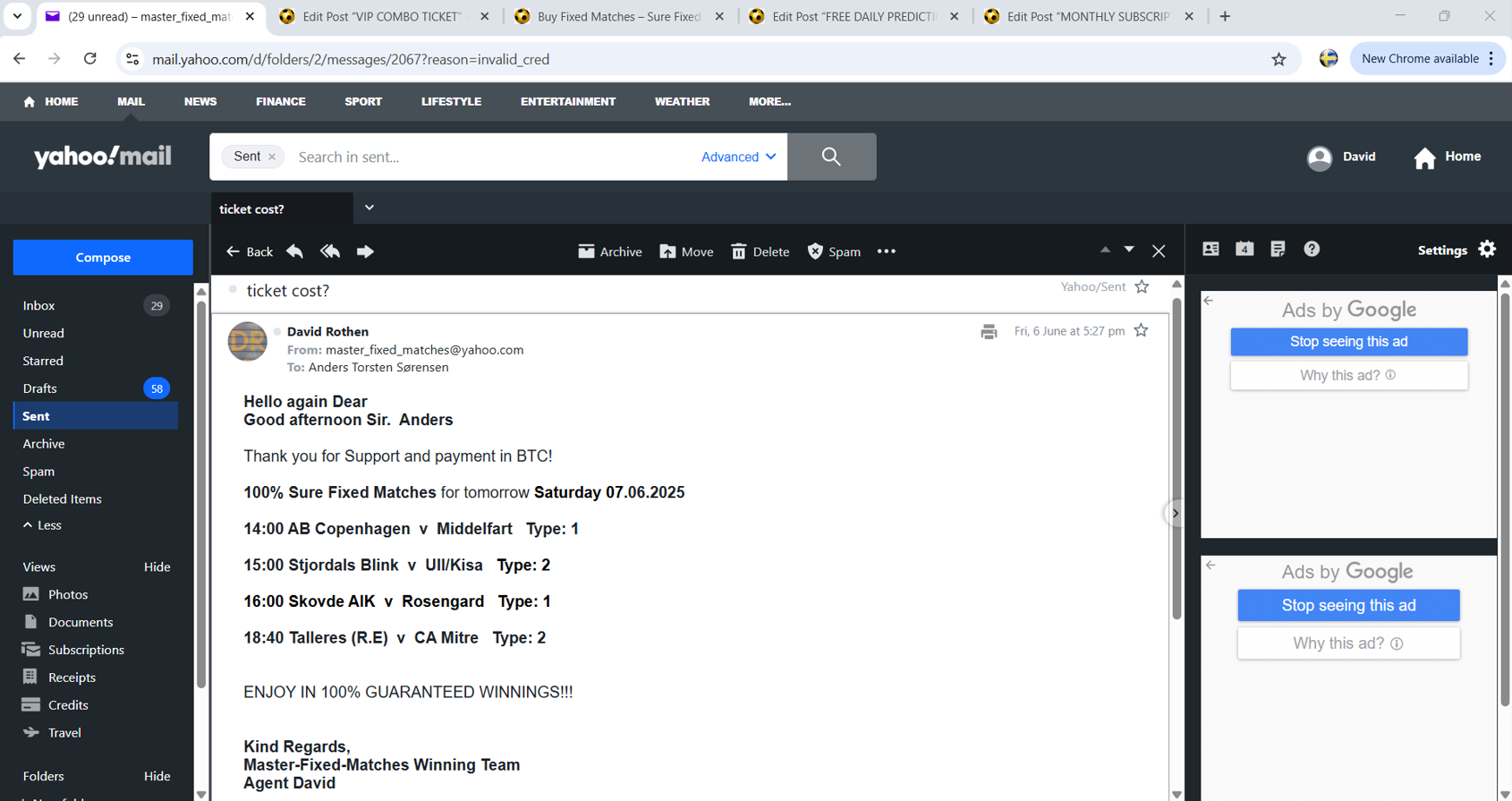The width and height of the screenshot is (1512, 801).
Task: Open ENTERTAINMENT in top navigation
Action: click(x=568, y=102)
